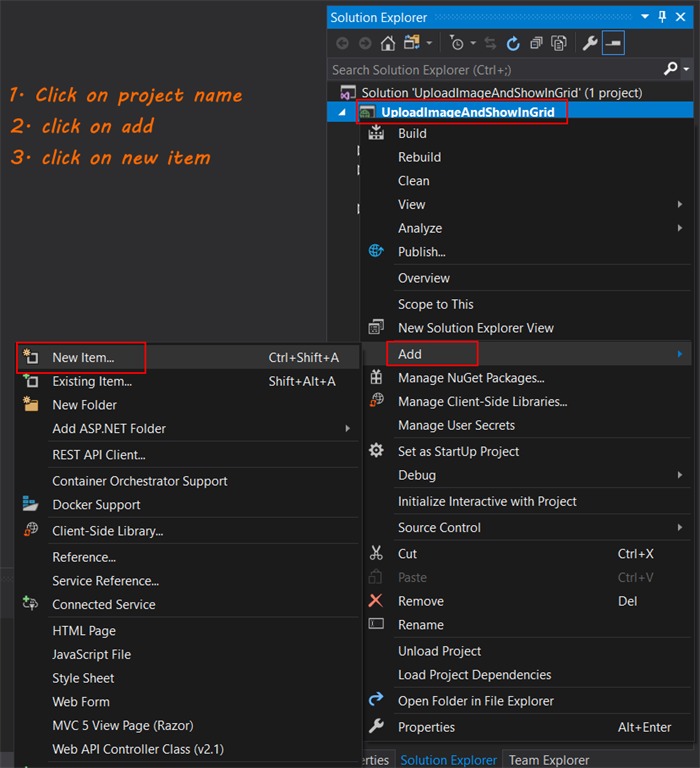Toggle the Preview Selected Items button
700x768 pixels.
click(613, 43)
